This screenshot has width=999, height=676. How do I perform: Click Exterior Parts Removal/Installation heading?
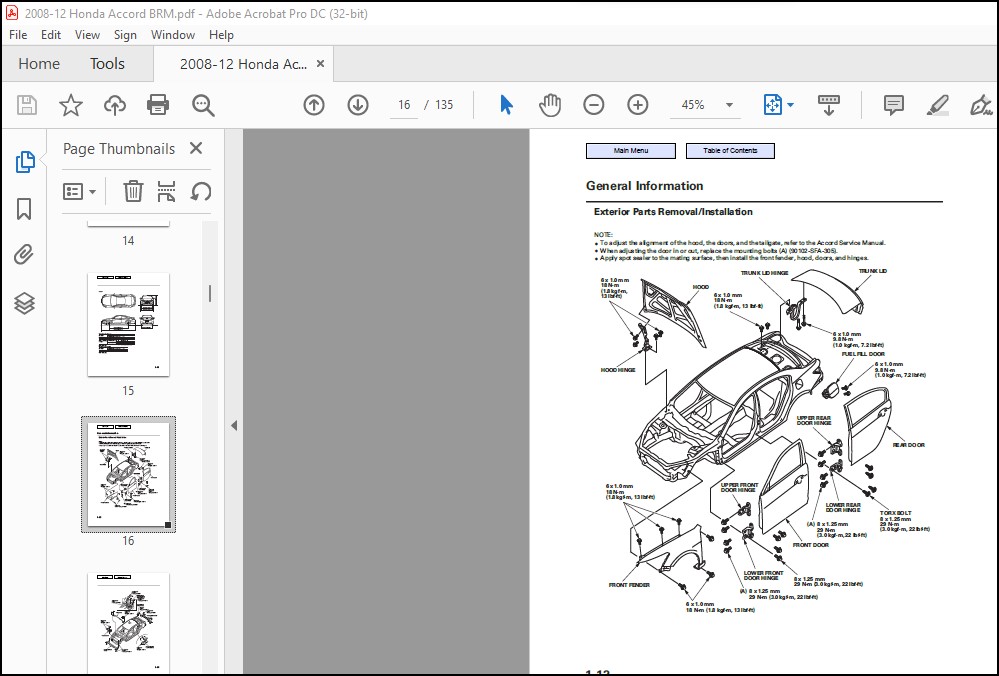coord(673,212)
